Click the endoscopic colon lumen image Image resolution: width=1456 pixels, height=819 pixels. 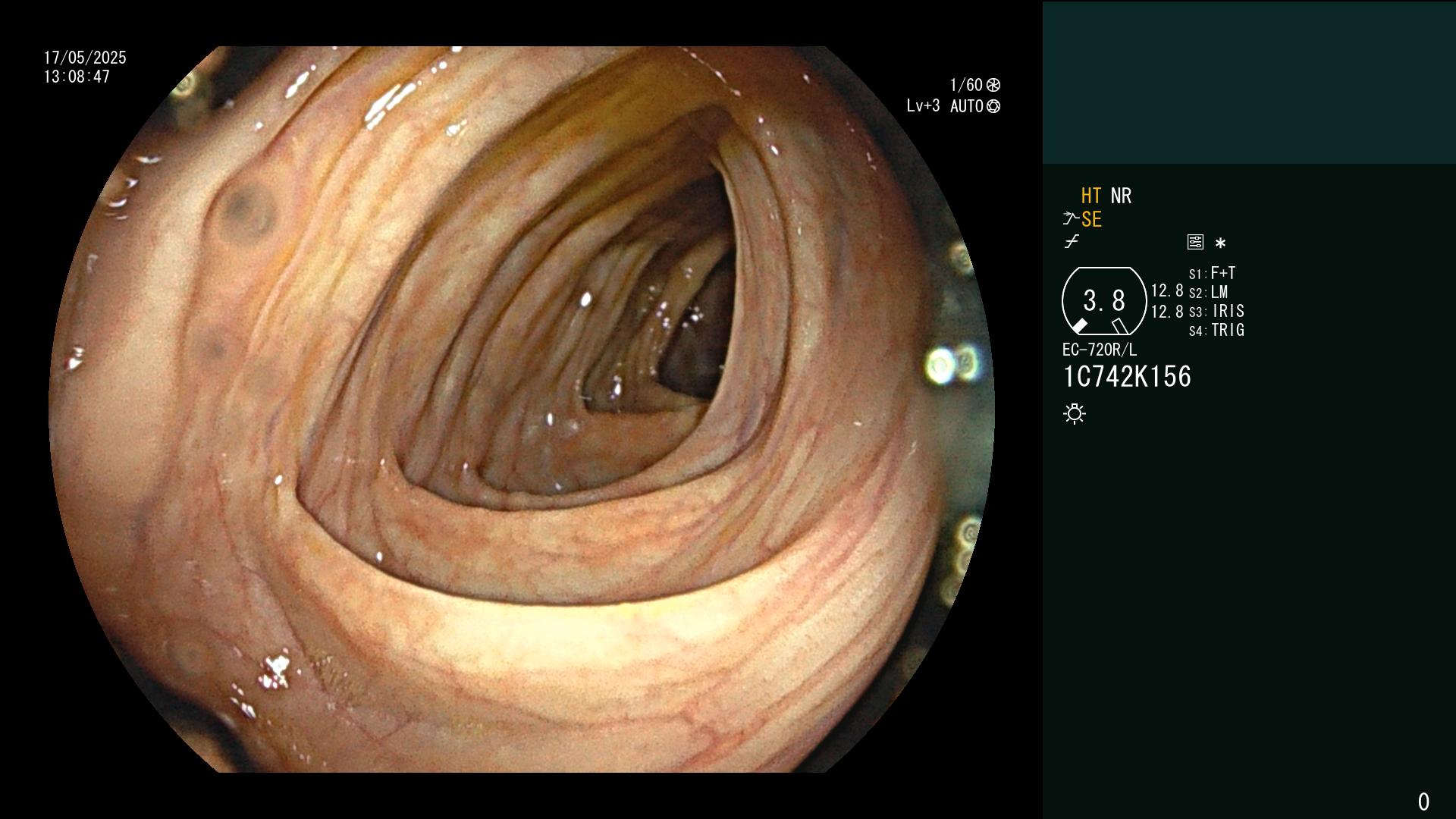[x=521, y=409]
